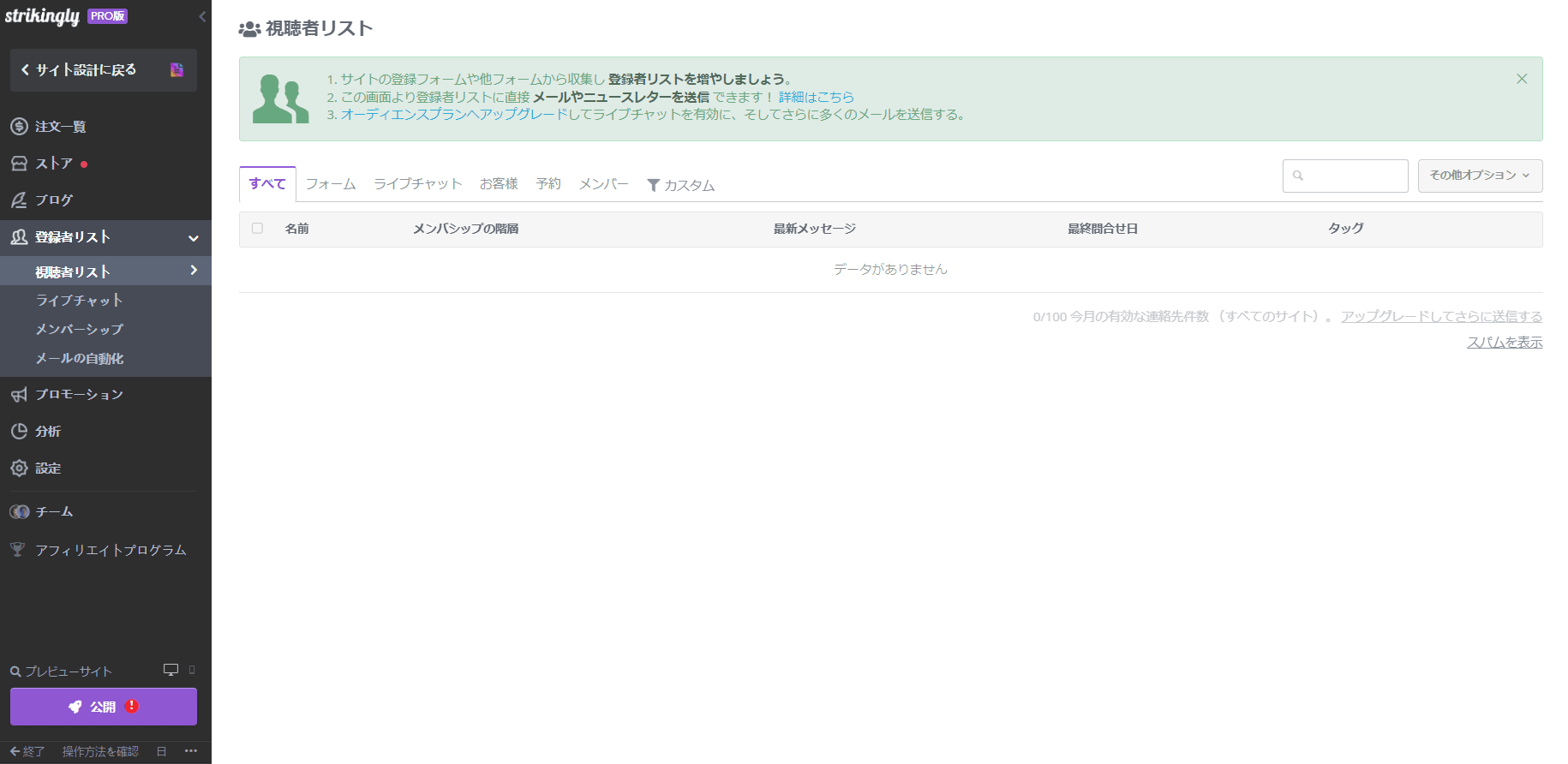The height and width of the screenshot is (764, 1568).
Task: Click the PRO版 badge
Action: (107, 16)
